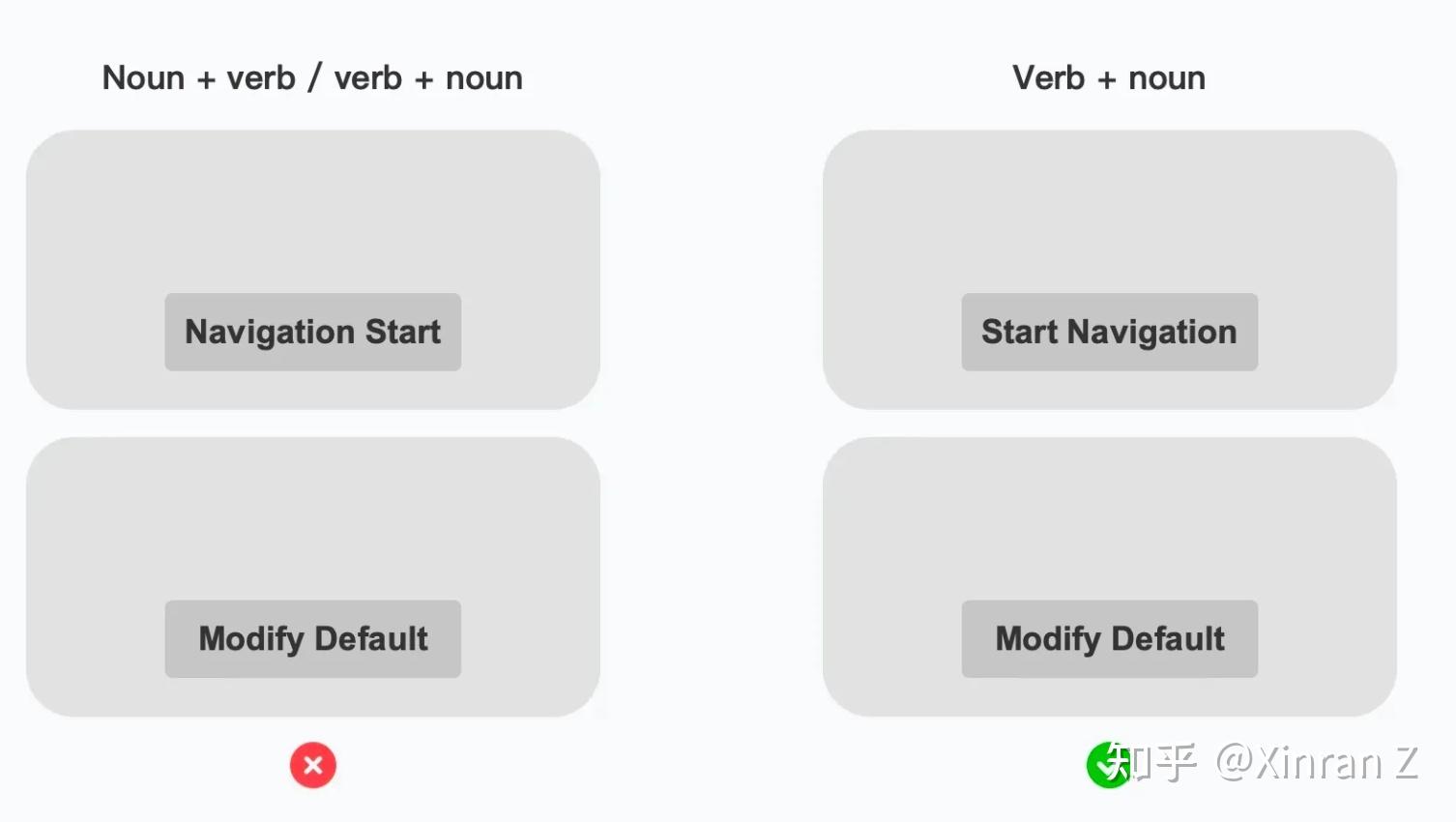Click the slash in the left heading

click(x=314, y=77)
